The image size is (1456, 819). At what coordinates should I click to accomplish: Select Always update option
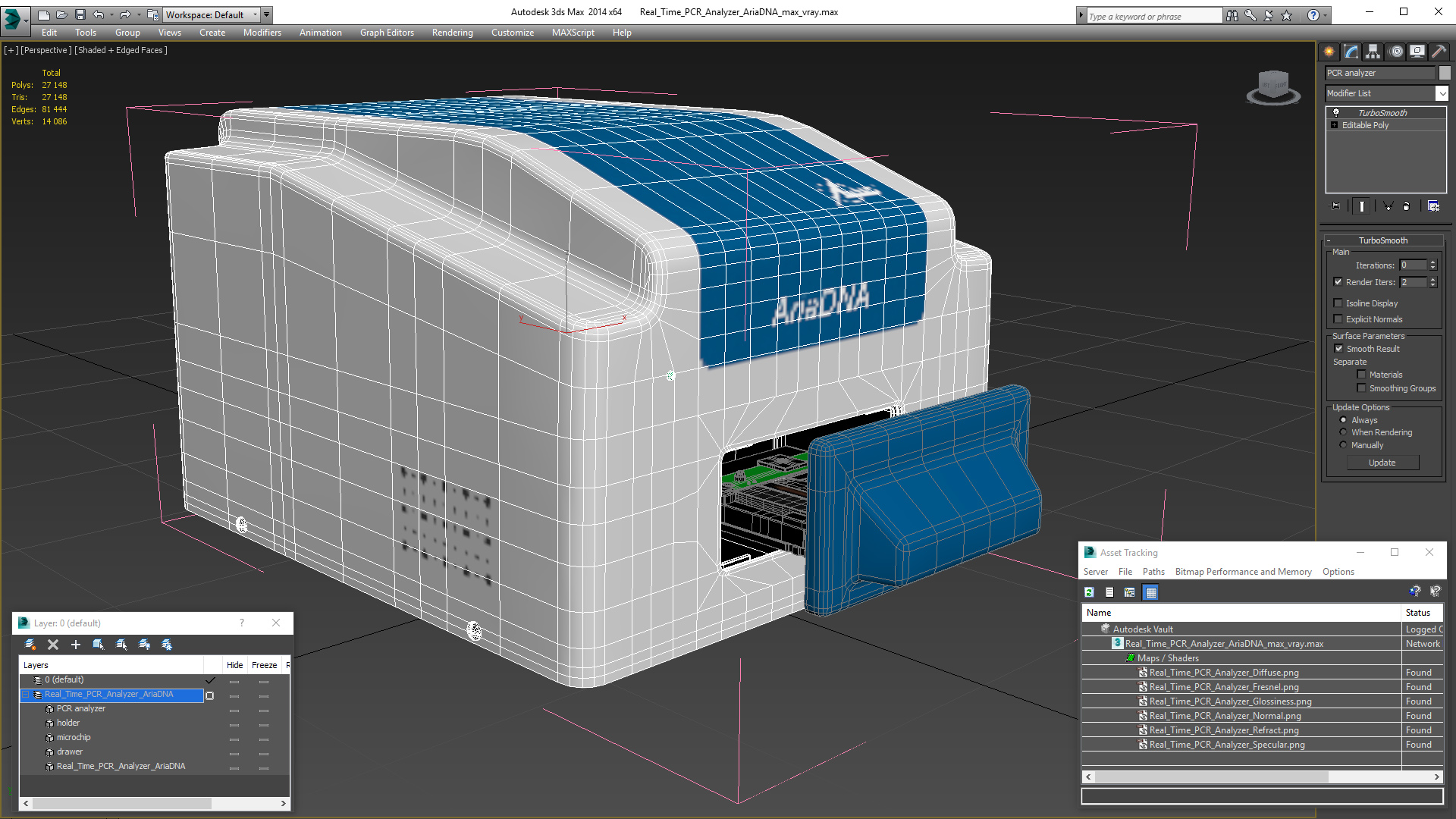[x=1343, y=420]
